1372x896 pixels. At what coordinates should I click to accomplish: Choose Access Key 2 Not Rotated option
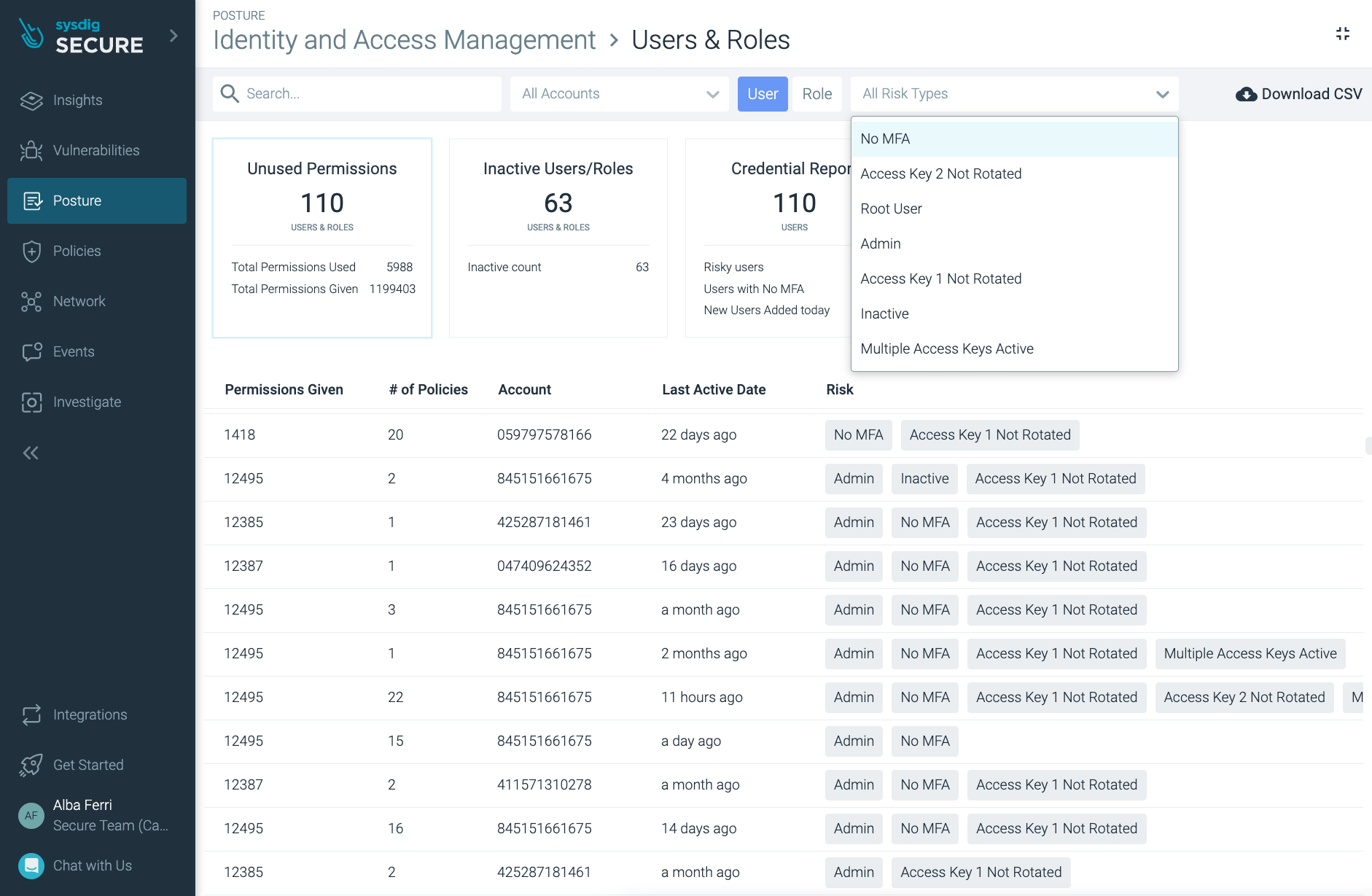point(1015,174)
